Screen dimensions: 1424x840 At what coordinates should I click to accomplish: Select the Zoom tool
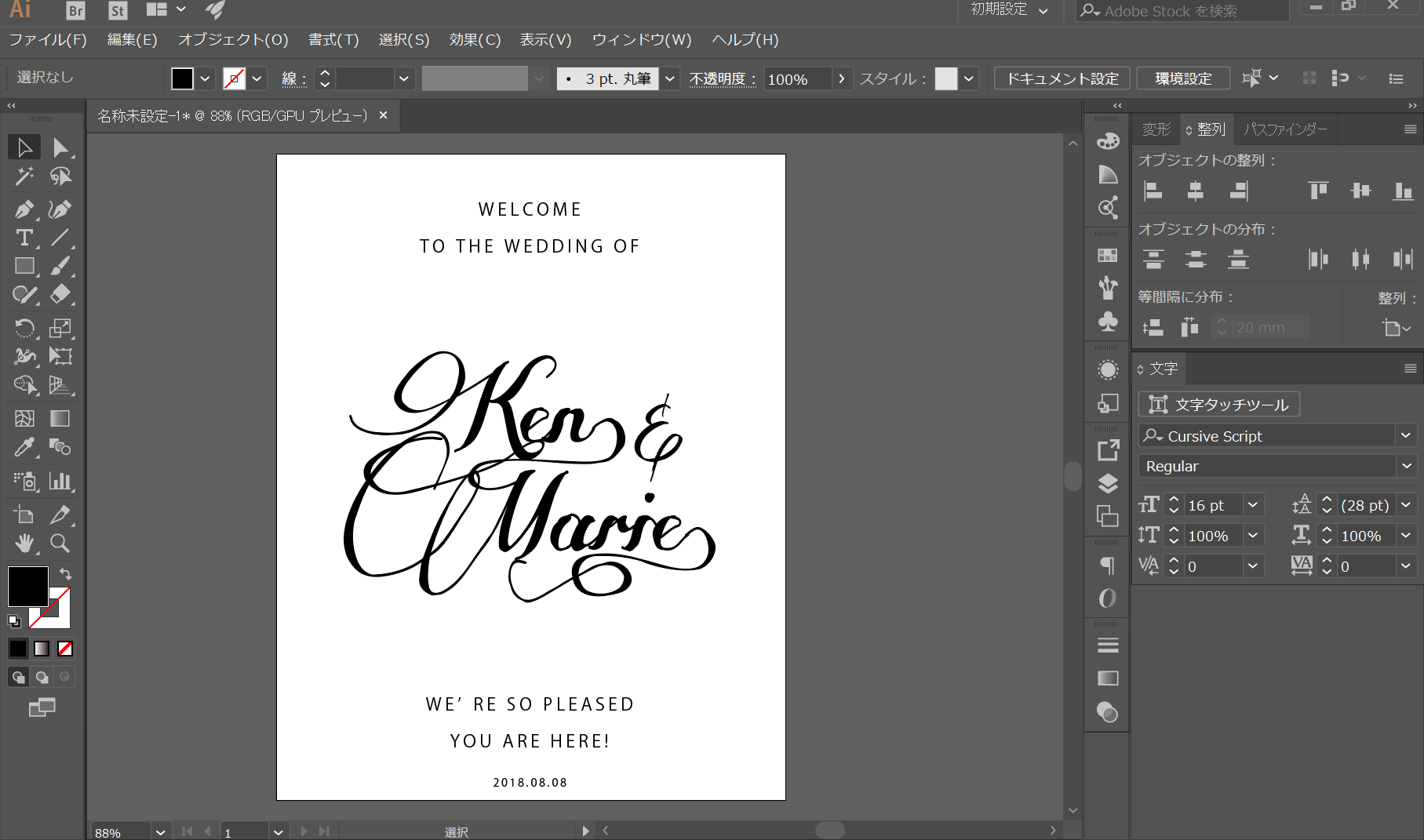[60, 543]
